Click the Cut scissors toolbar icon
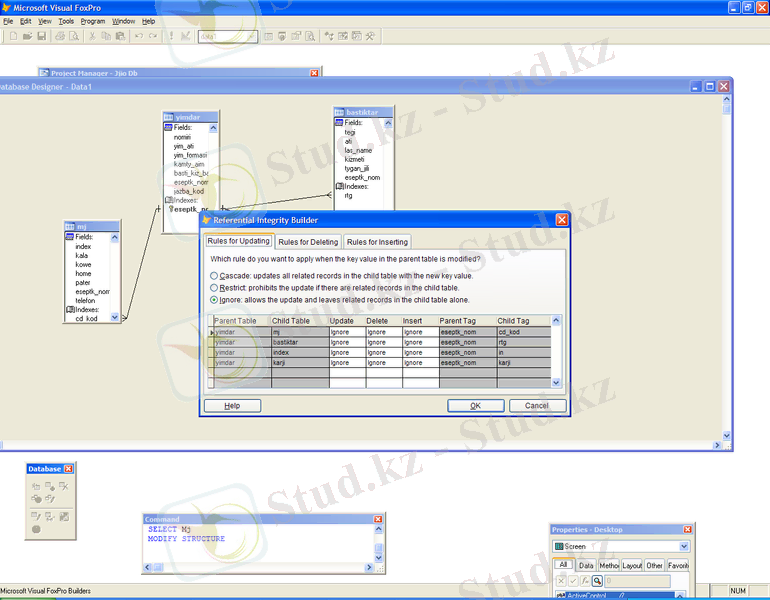The height and width of the screenshot is (600, 770). tap(92, 36)
